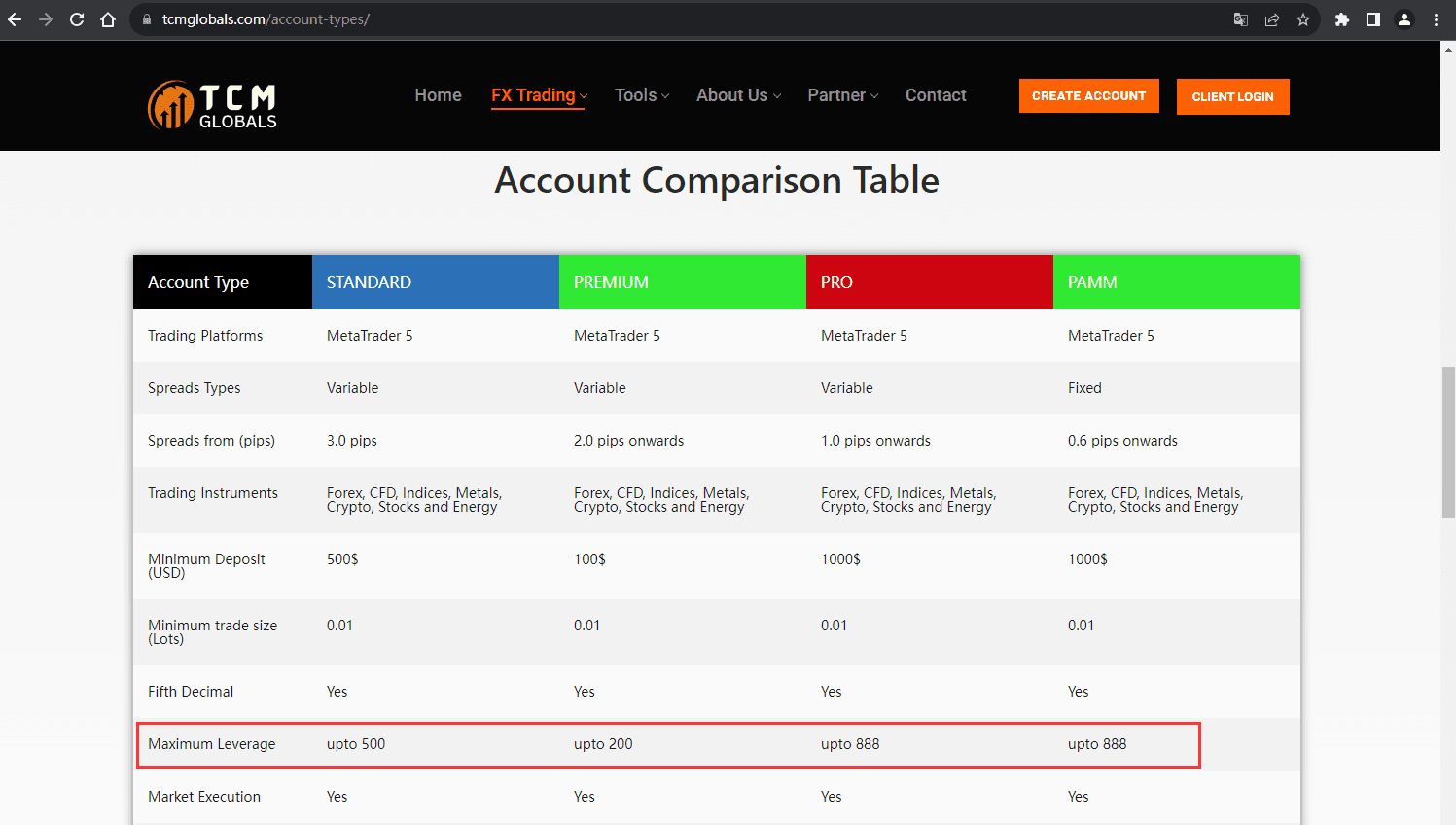Select the STANDARD column header
The height and width of the screenshot is (825, 1456).
point(436,282)
